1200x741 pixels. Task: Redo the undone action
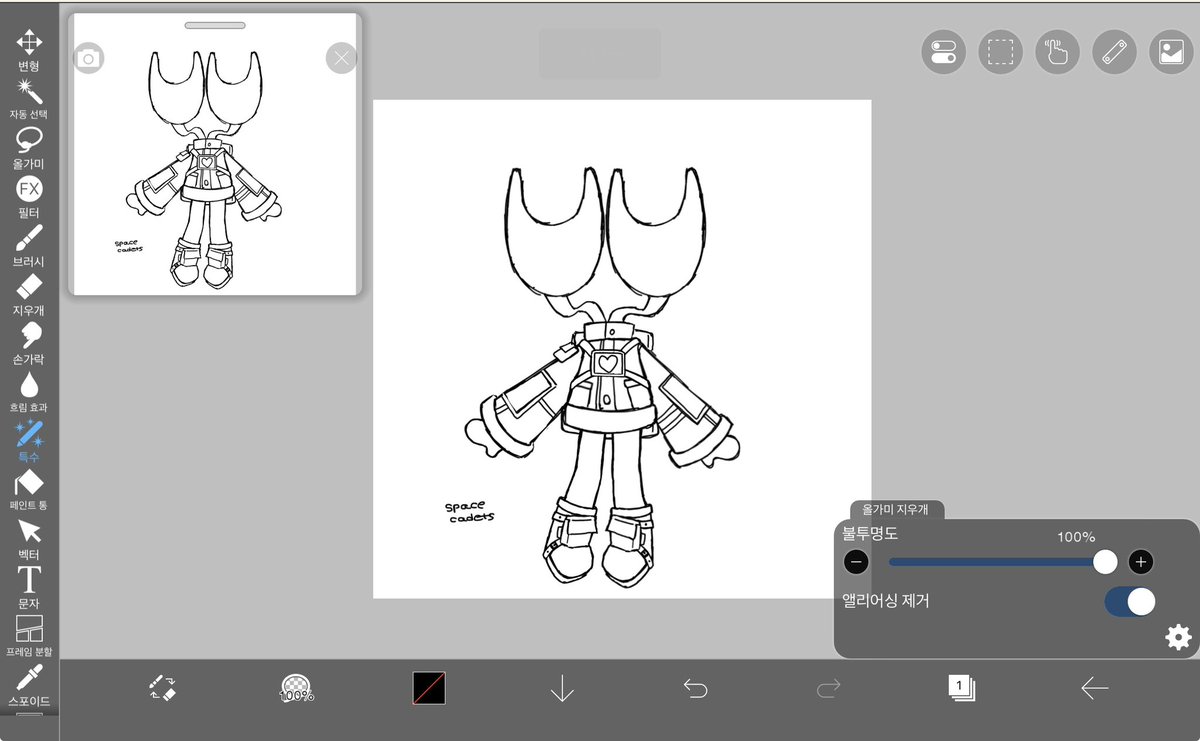(828, 688)
